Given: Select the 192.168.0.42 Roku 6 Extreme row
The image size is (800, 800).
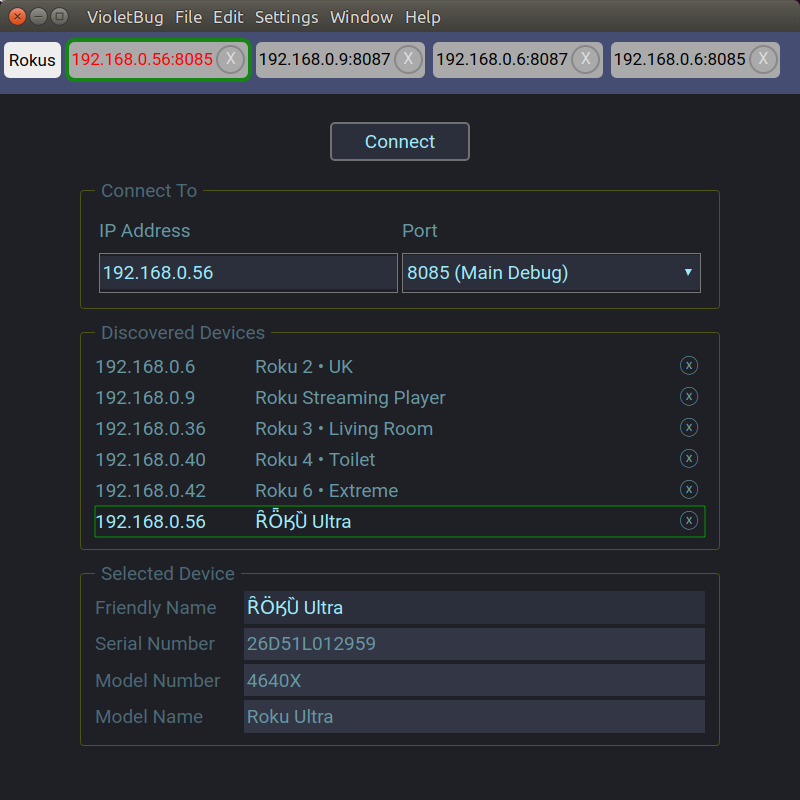Looking at the screenshot, I should (x=399, y=491).
